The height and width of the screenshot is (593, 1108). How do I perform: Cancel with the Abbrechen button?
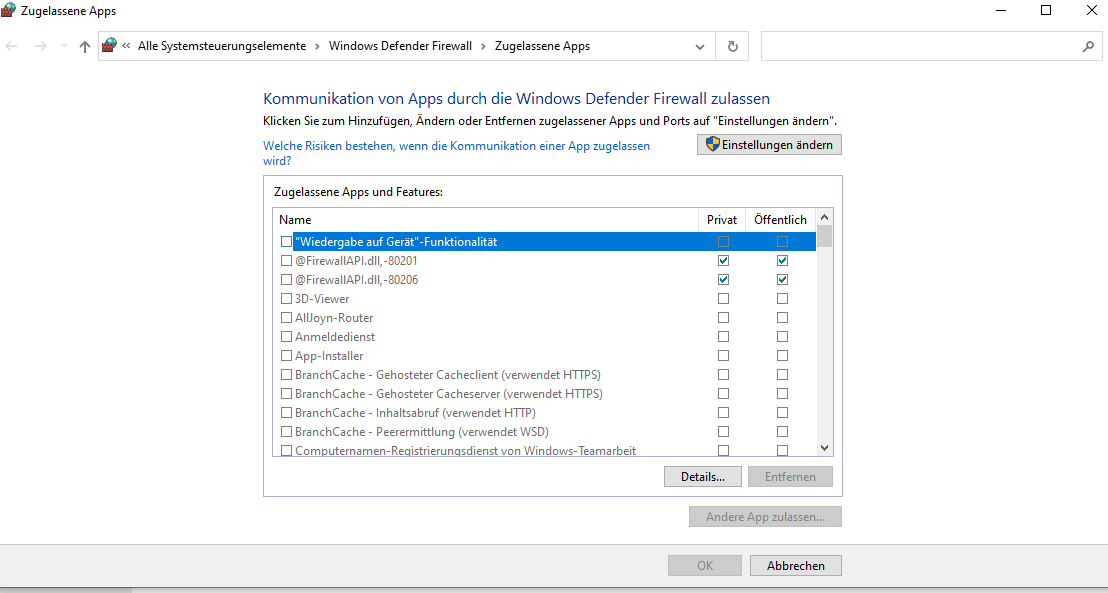(x=796, y=566)
